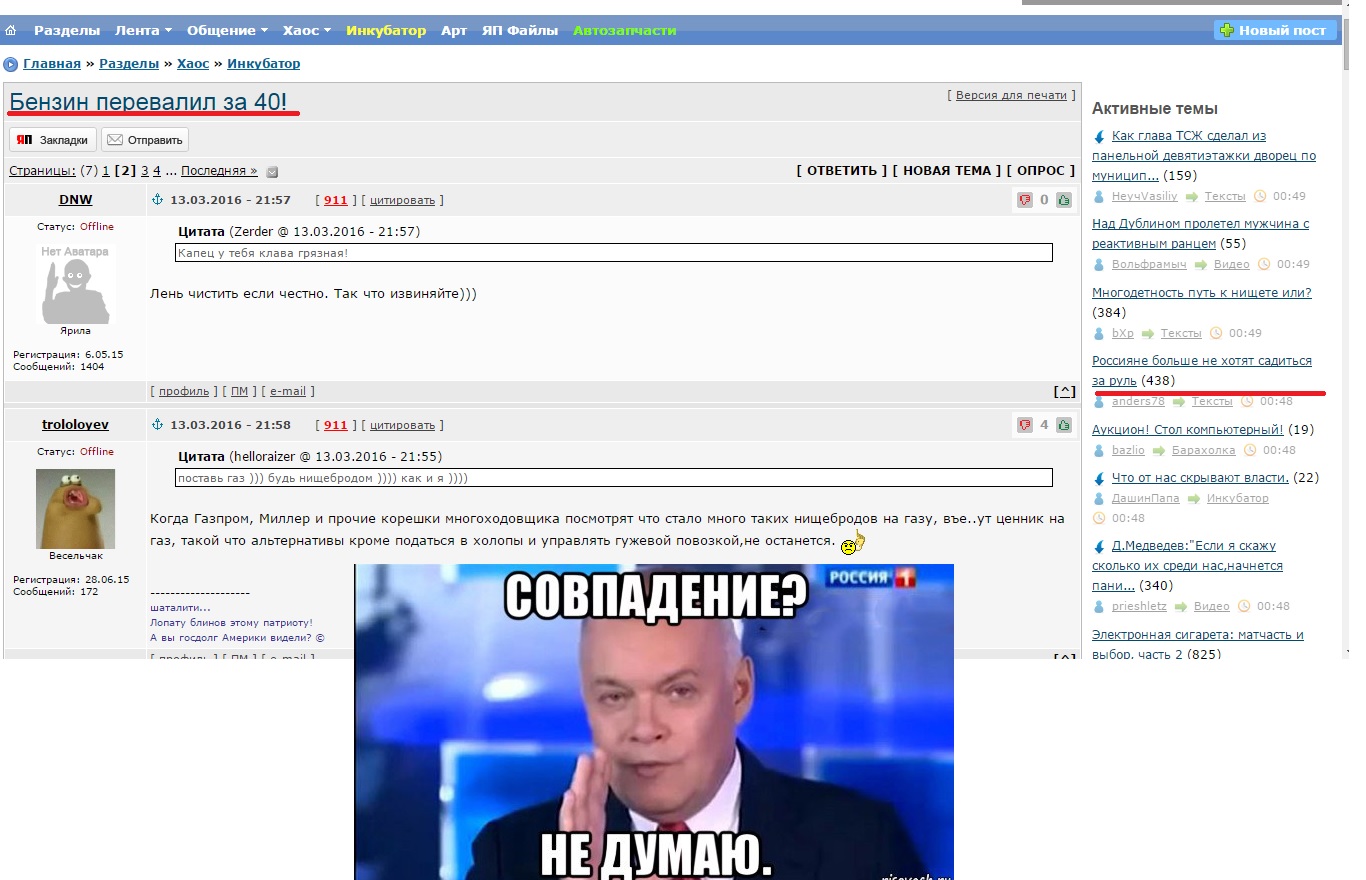Open topic 'Над Дублином пролетел мужчина'

(1200, 234)
